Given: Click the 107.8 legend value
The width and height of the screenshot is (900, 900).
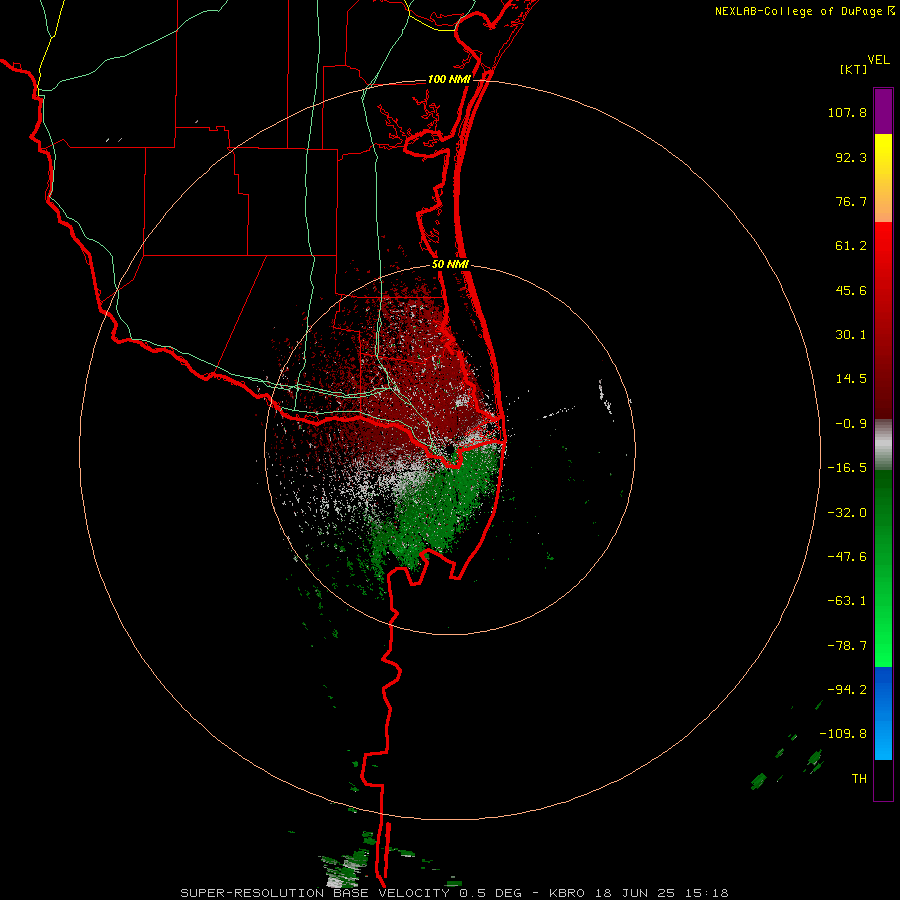Looking at the screenshot, I should 847,112.
